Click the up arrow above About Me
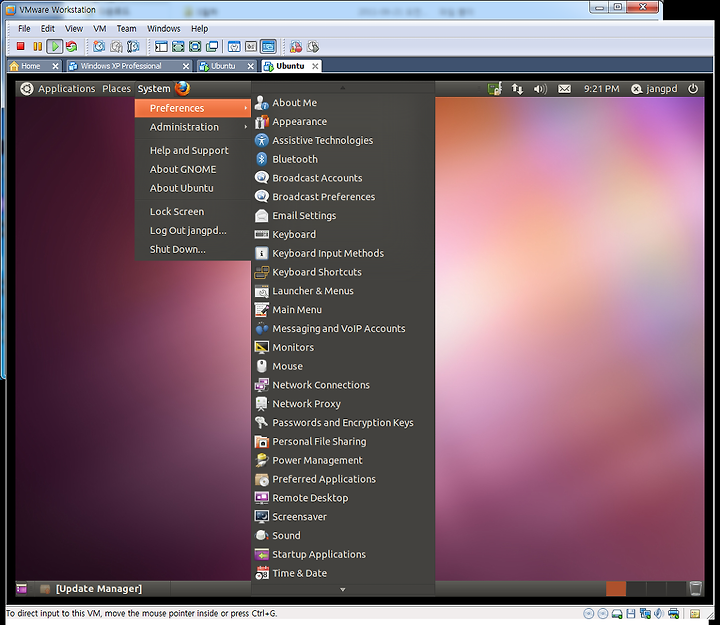 point(343,87)
